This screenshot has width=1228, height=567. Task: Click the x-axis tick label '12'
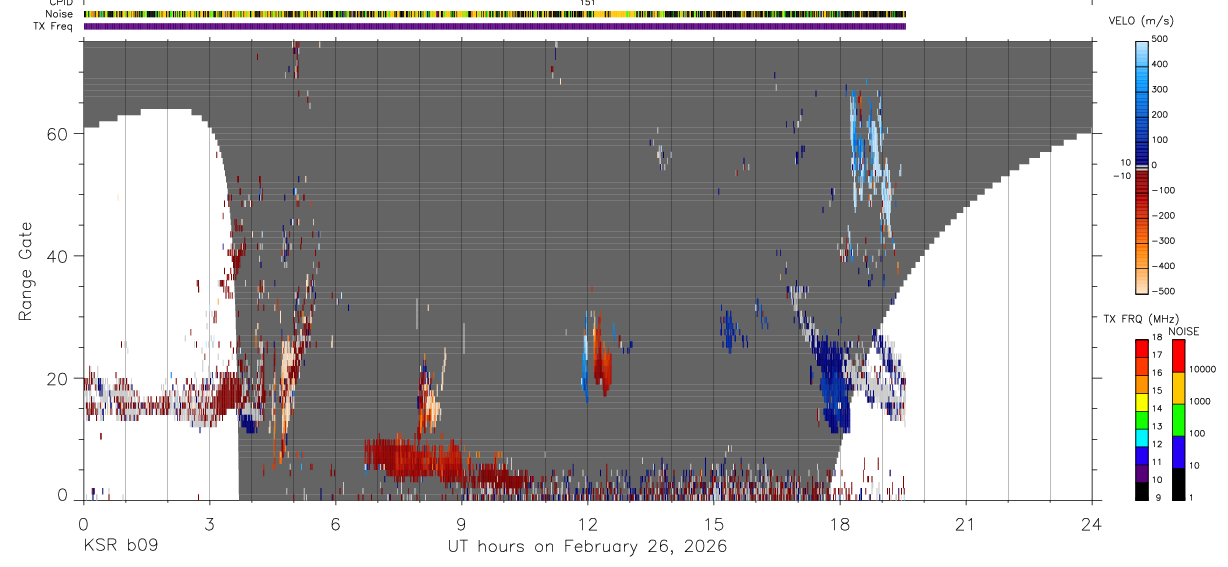(x=587, y=523)
